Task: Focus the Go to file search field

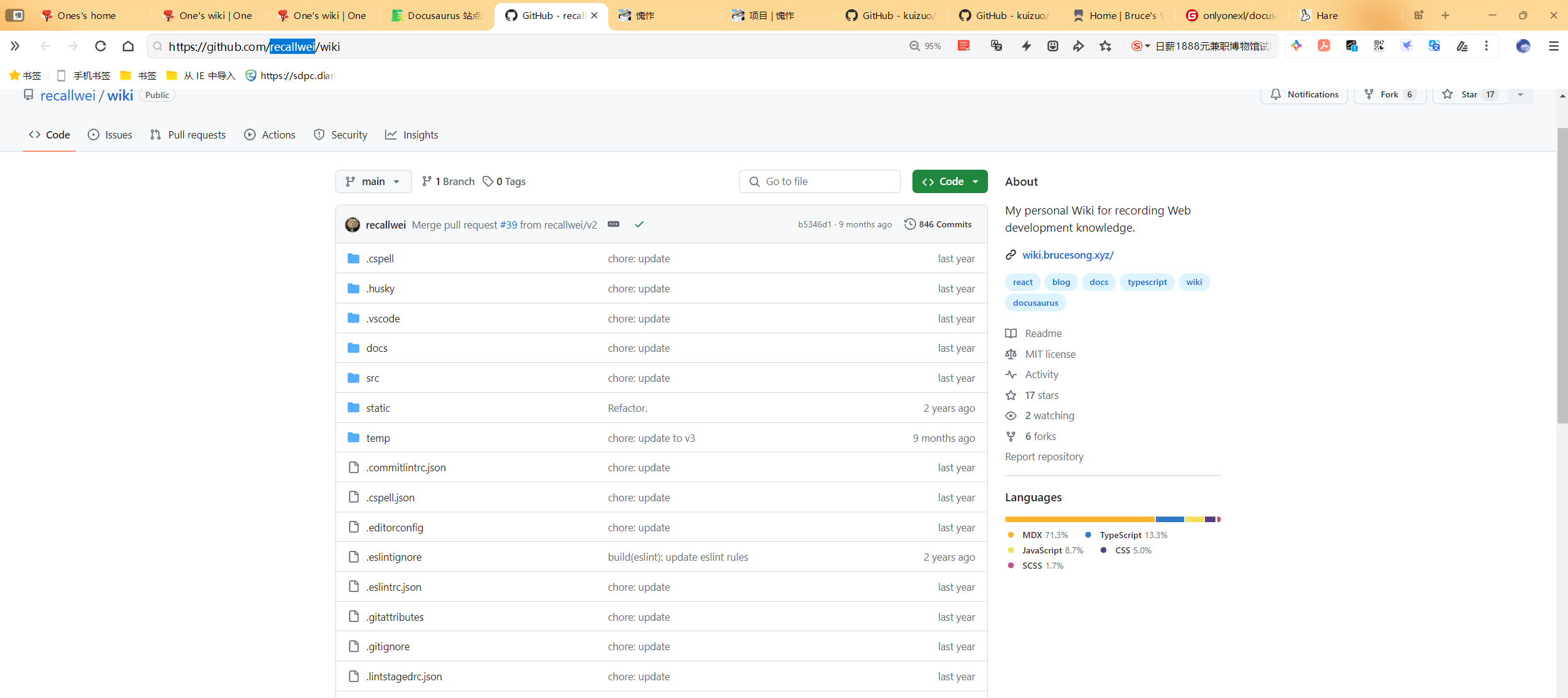Action: tap(819, 181)
